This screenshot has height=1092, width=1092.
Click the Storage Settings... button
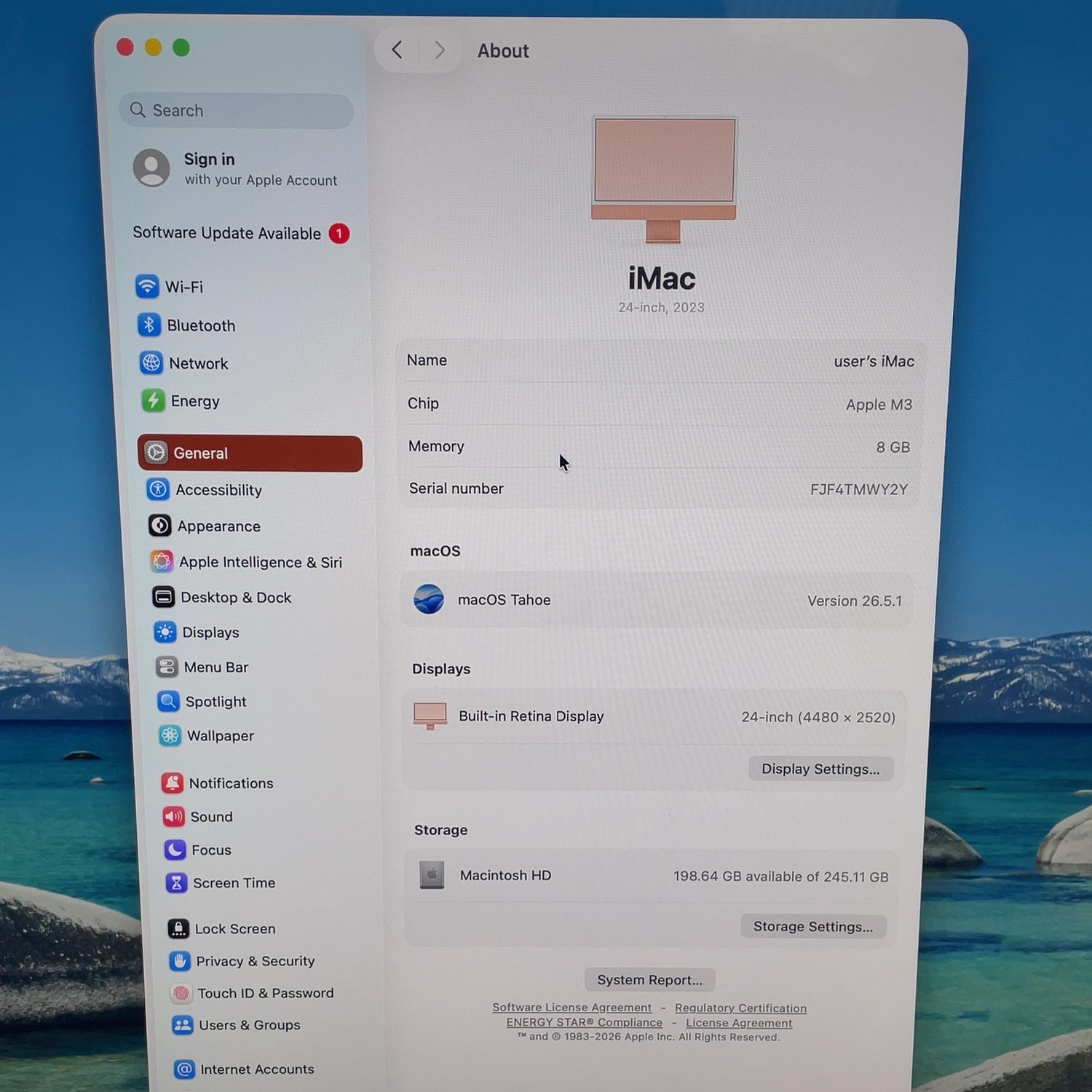point(813,926)
